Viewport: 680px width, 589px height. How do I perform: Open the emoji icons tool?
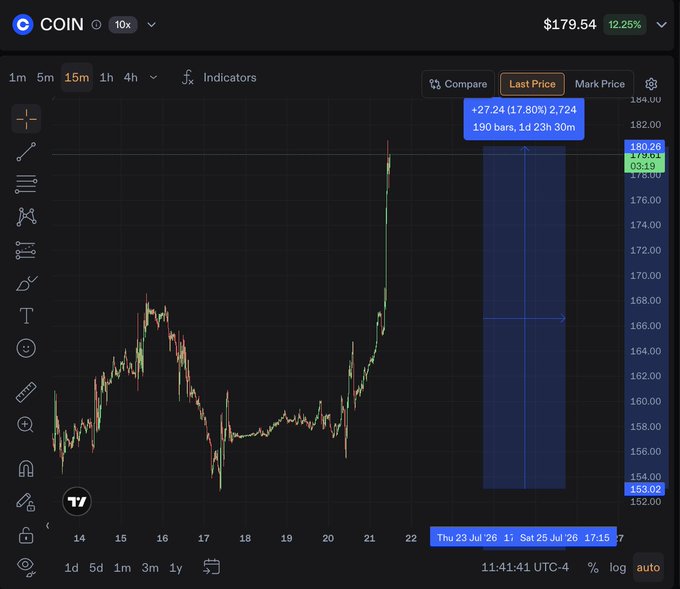click(26, 348)
